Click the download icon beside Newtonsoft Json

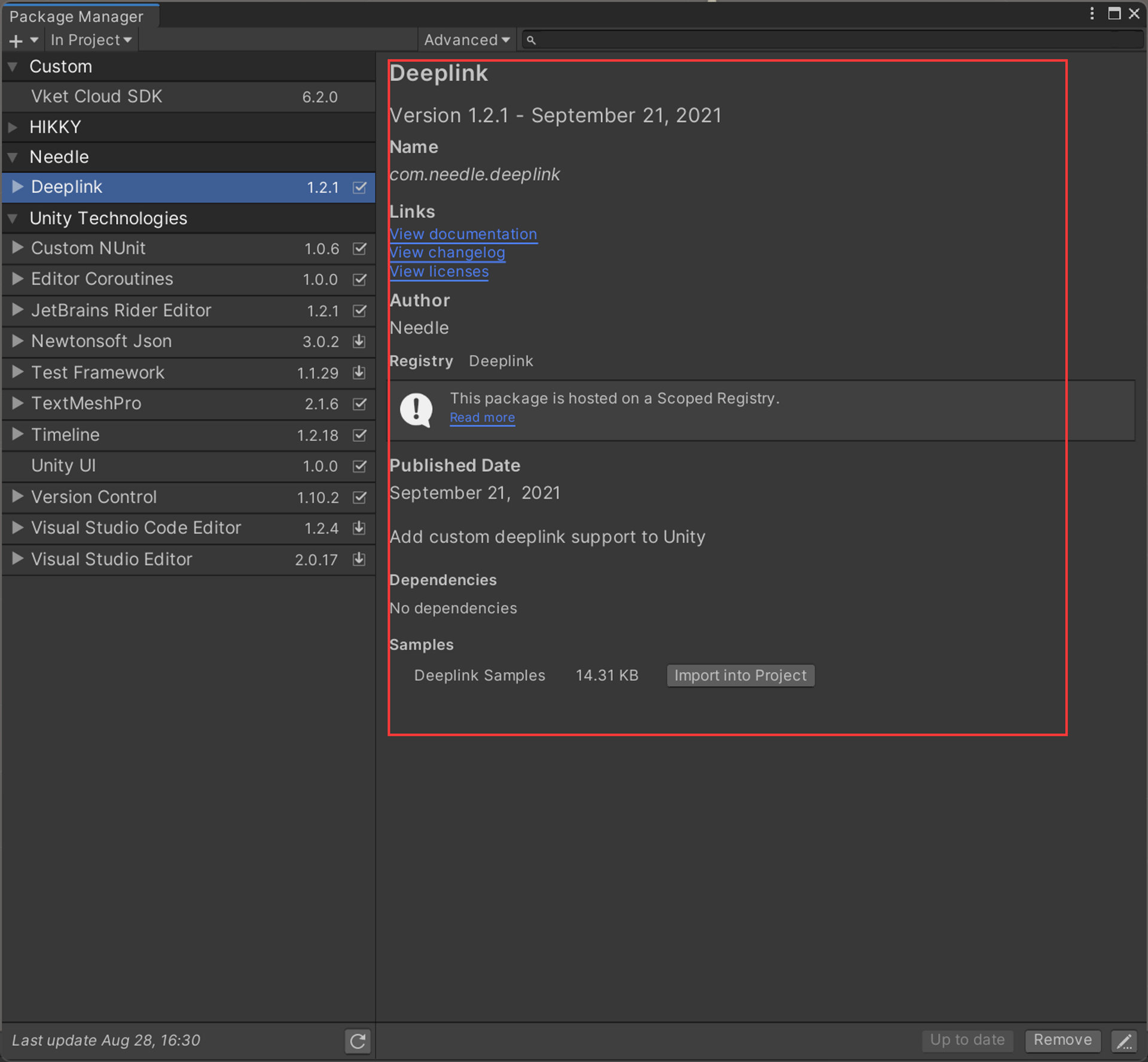pos(359,341)
